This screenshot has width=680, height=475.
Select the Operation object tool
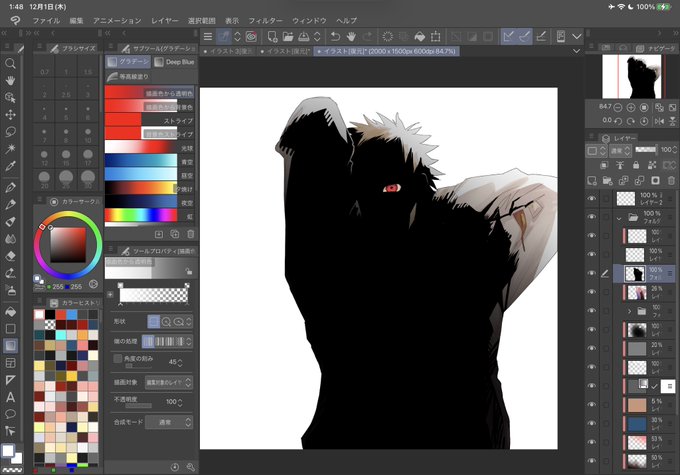[x=10, y=98]
